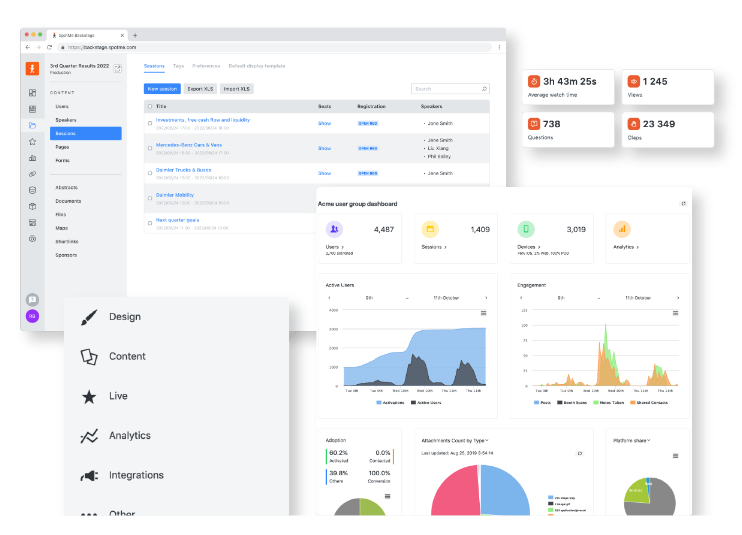Image resolution: width=742 pixels, height=535 pixels.
Task: Click the purple Users icon on dashboard
Action: (x=334, y=229)
